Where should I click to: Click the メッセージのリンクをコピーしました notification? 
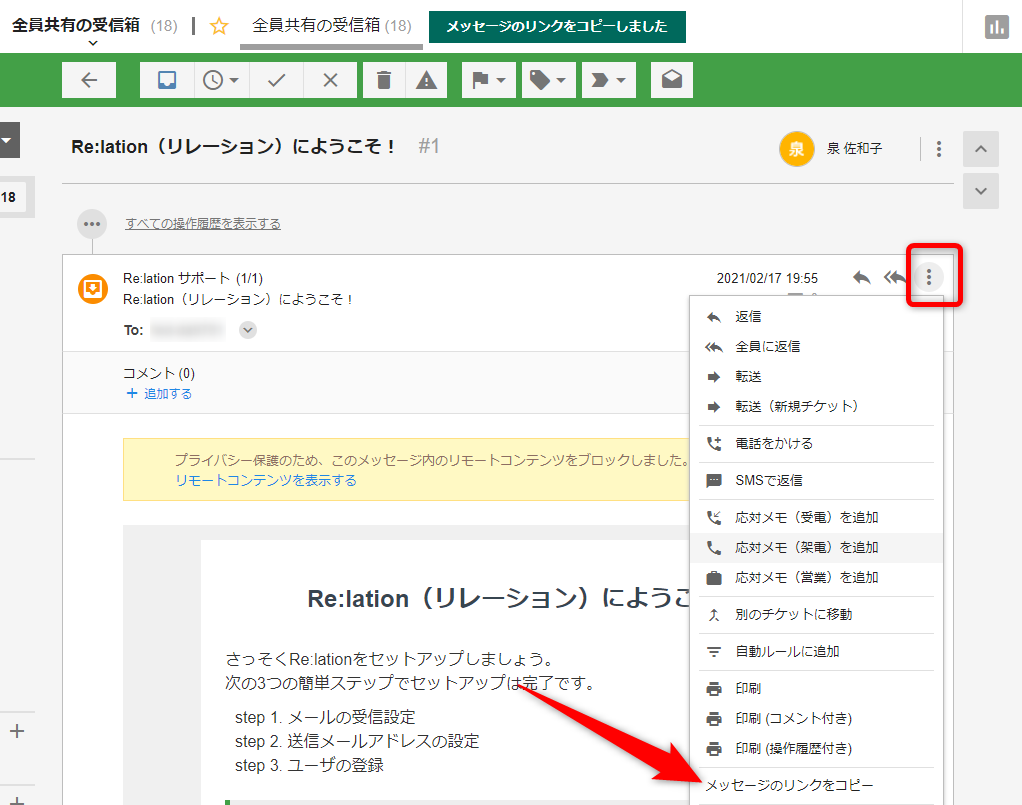(x=557, y=27)
